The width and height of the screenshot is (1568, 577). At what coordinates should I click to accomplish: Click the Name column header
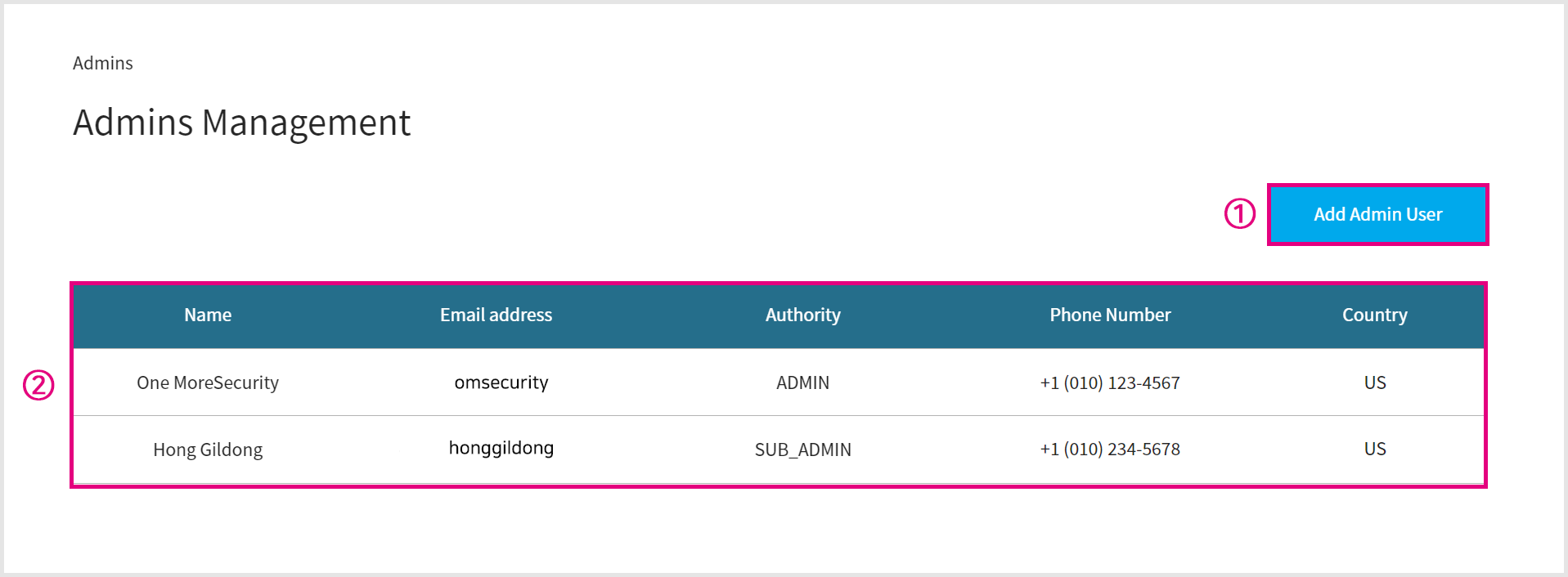coord(208,315)
